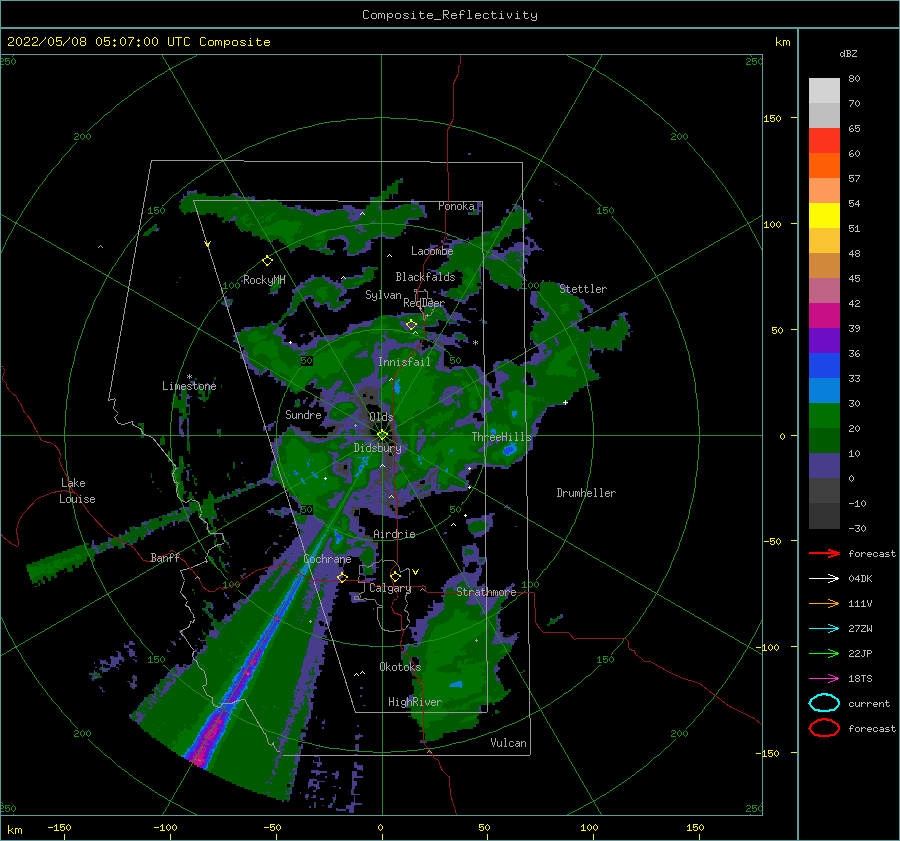900x841 pixels.
Task: Click the Composite_Reflectivity title text
Action: click(x=449, y=15)
